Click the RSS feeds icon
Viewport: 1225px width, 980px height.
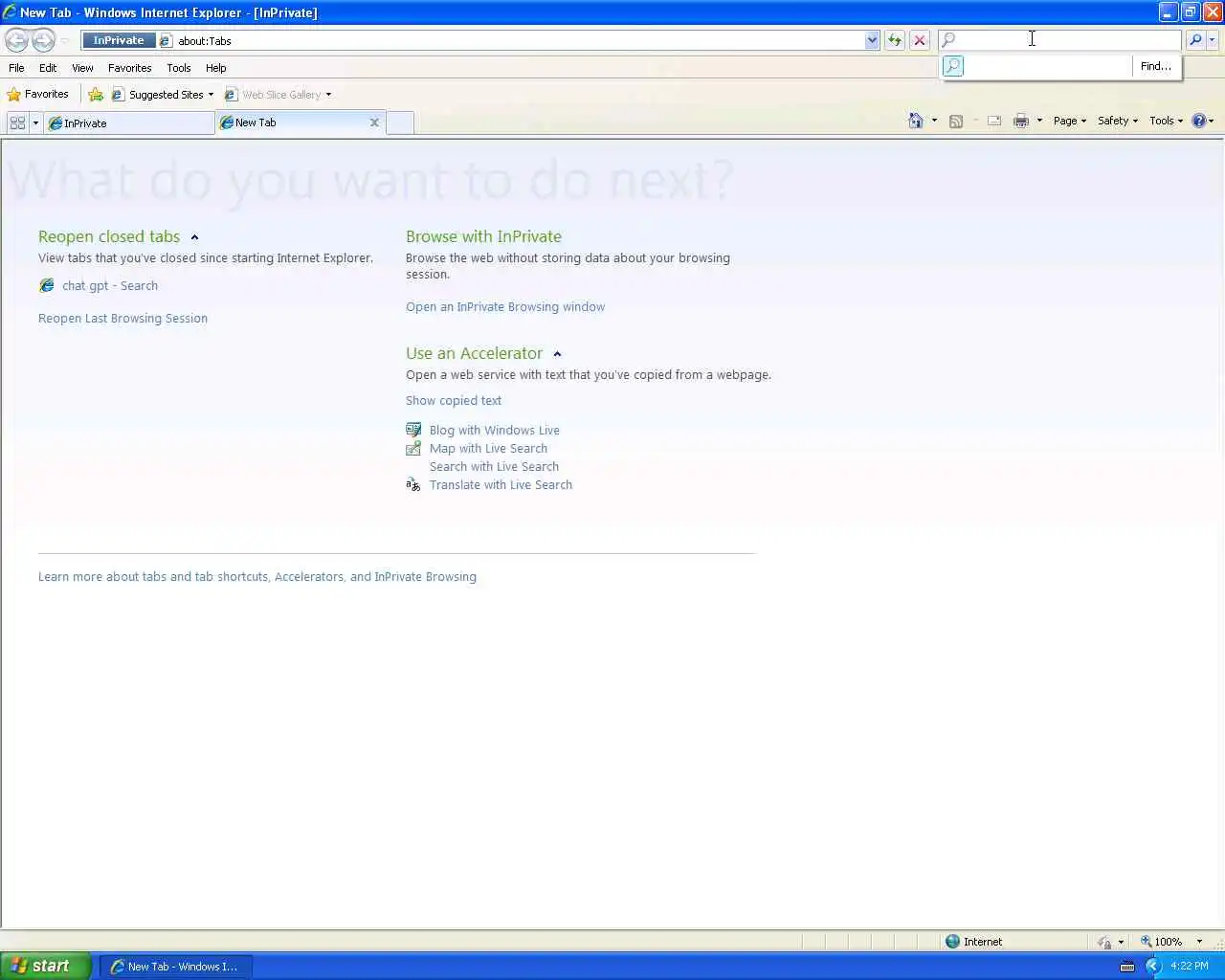[x=956, y=121]
